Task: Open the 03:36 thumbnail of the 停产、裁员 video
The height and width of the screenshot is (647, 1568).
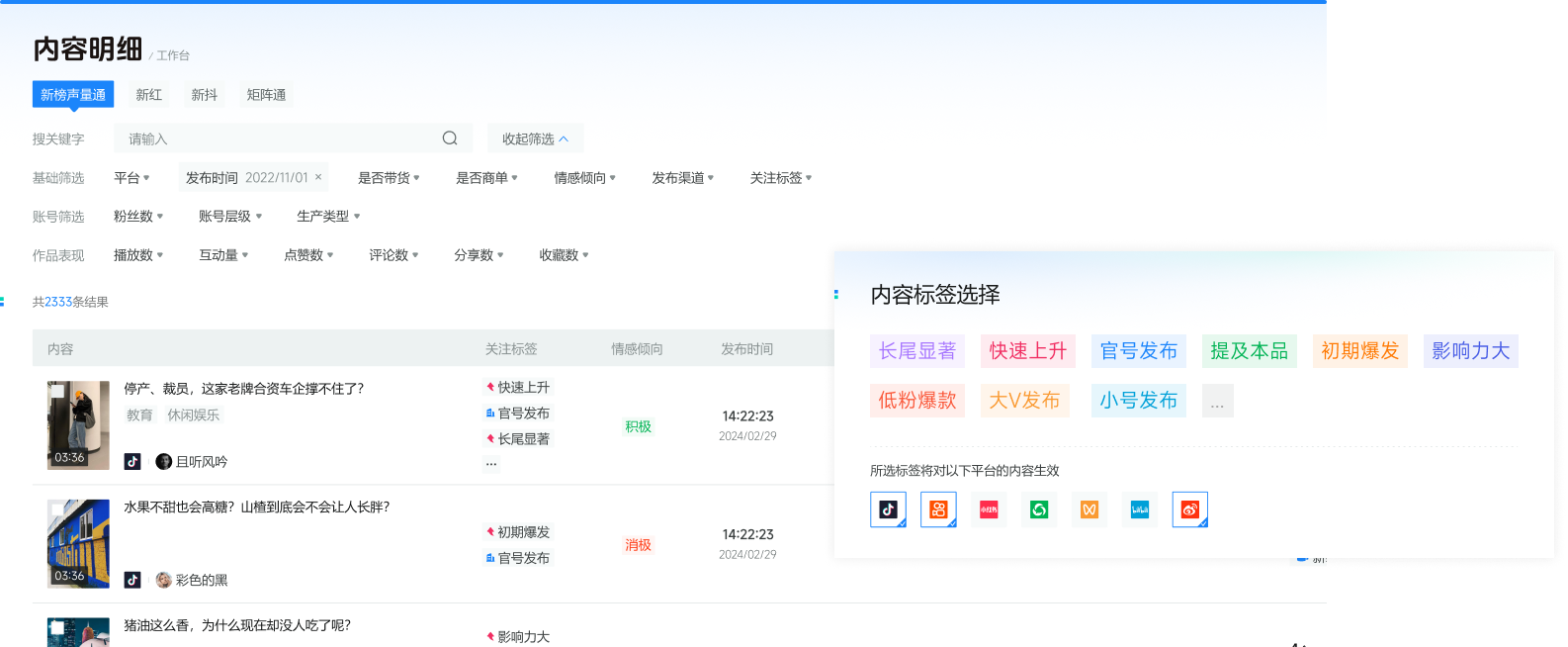Action: [x=78, y=425]
